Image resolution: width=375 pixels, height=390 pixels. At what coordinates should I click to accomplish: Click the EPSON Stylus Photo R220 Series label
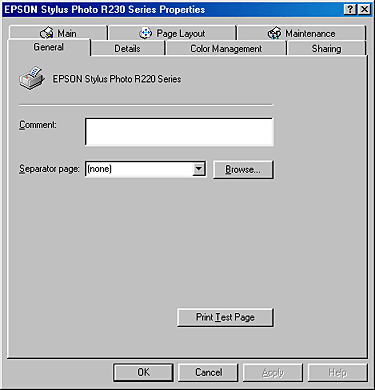tap(117, 79)
